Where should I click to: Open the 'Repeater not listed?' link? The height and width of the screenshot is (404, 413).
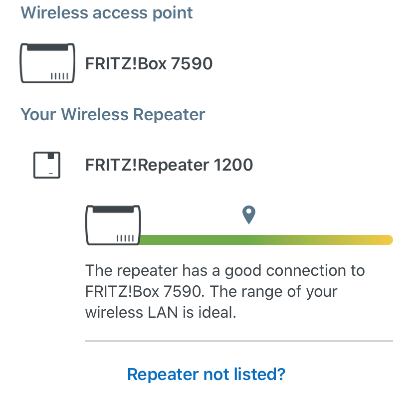click(206, 374)
